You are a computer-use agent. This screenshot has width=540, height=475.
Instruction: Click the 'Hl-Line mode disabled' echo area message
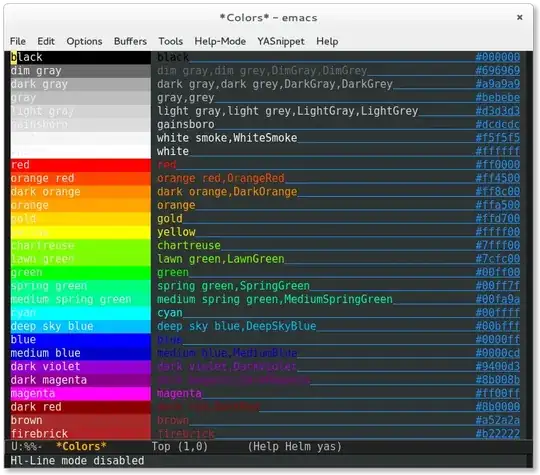point(77,461)
